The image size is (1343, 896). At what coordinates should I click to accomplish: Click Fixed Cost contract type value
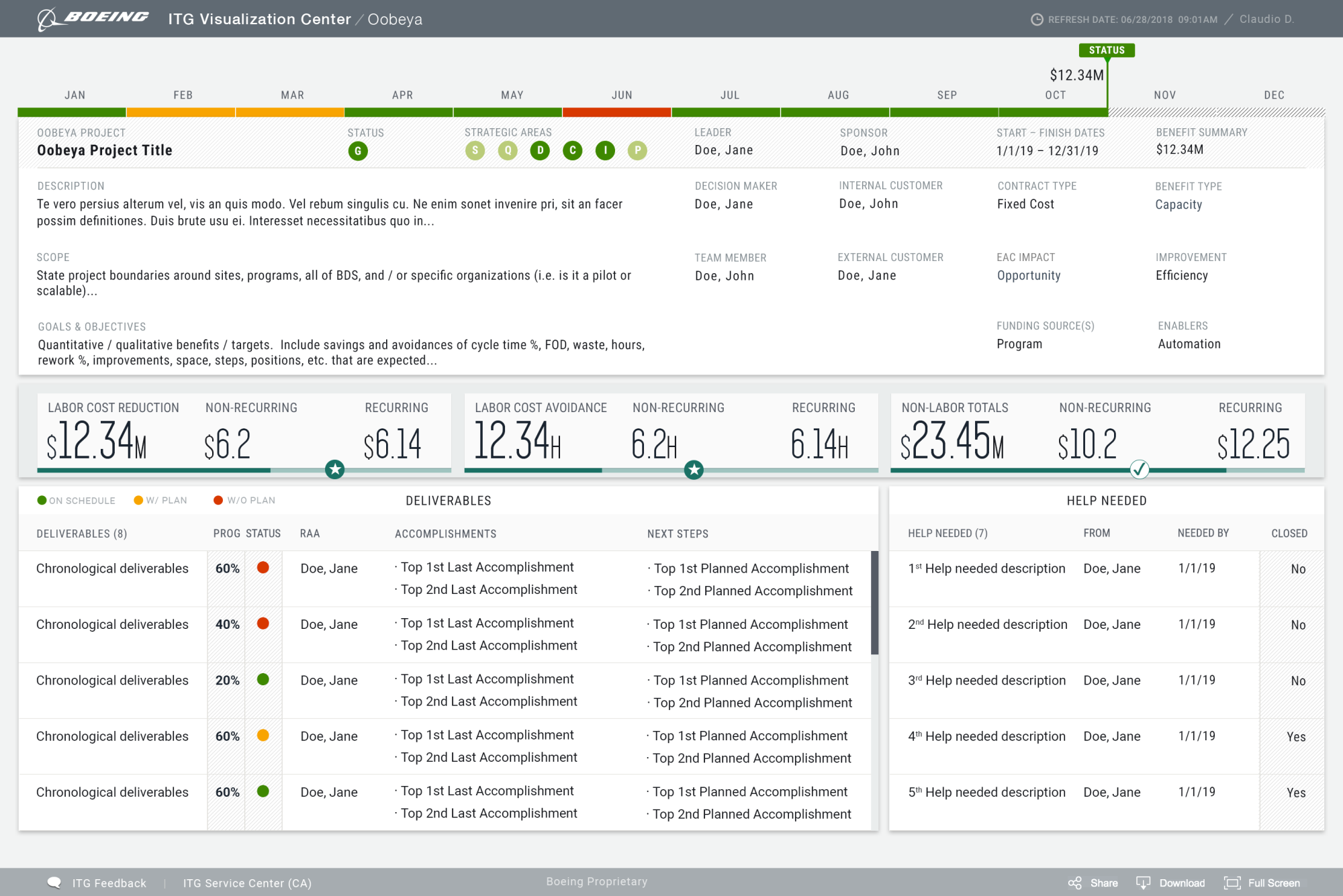click(x=1025, y=204)
